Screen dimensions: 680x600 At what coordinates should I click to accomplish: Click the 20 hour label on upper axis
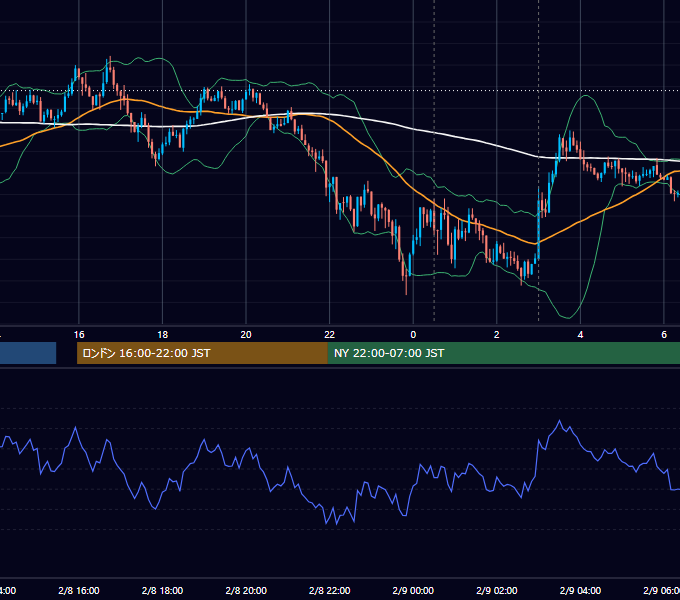[x=246, y=335]
